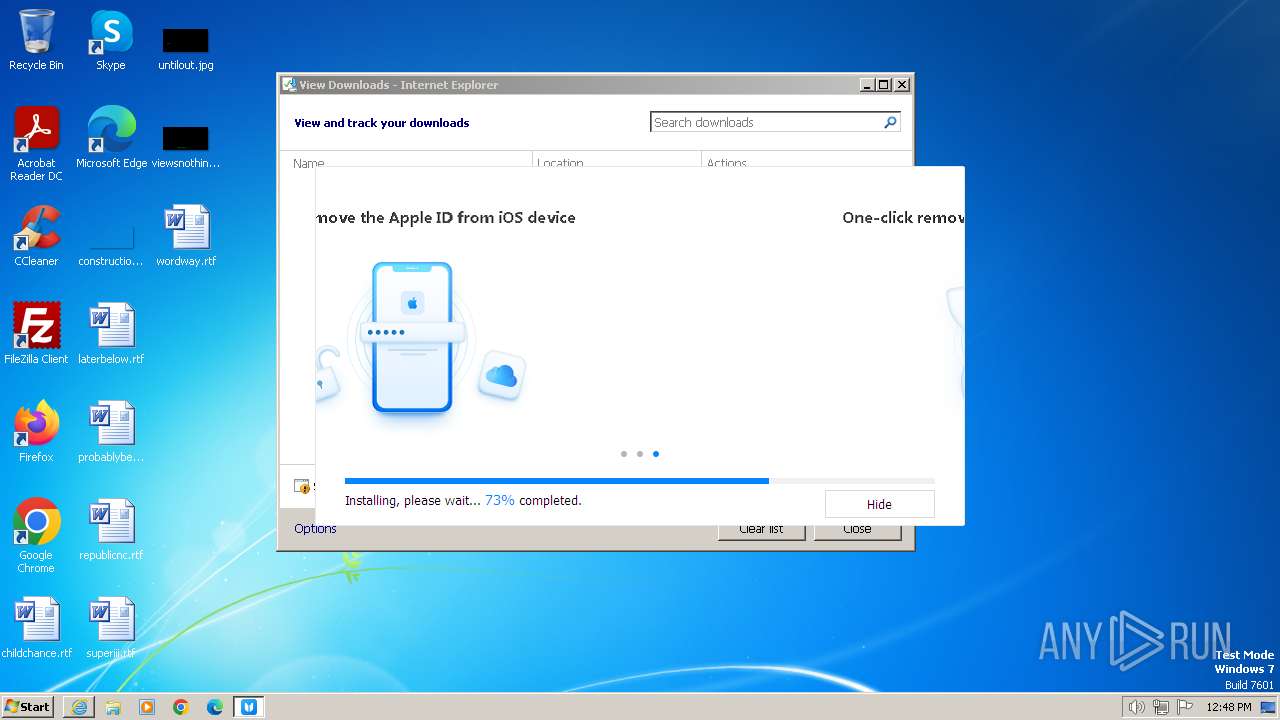The image size is (1280, 720).
Task: Launch the FileZilla Client shortcut
Action: tap(36, 333)
